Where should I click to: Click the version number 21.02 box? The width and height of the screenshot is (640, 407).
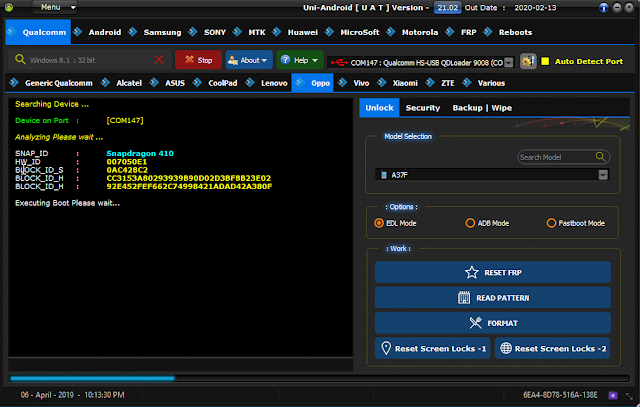[x=447, y=8]
